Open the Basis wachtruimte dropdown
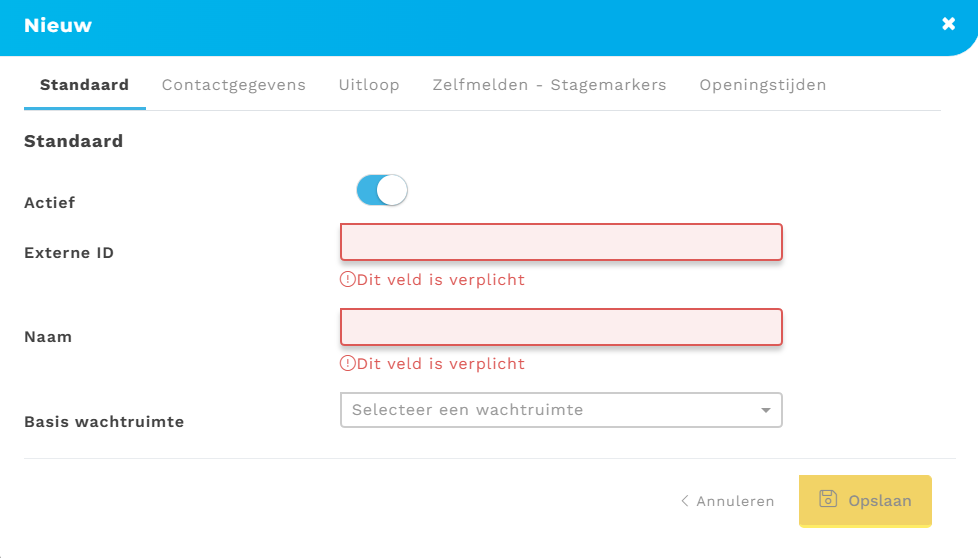Viewport: 978px width, 558px height. point(560,410)
